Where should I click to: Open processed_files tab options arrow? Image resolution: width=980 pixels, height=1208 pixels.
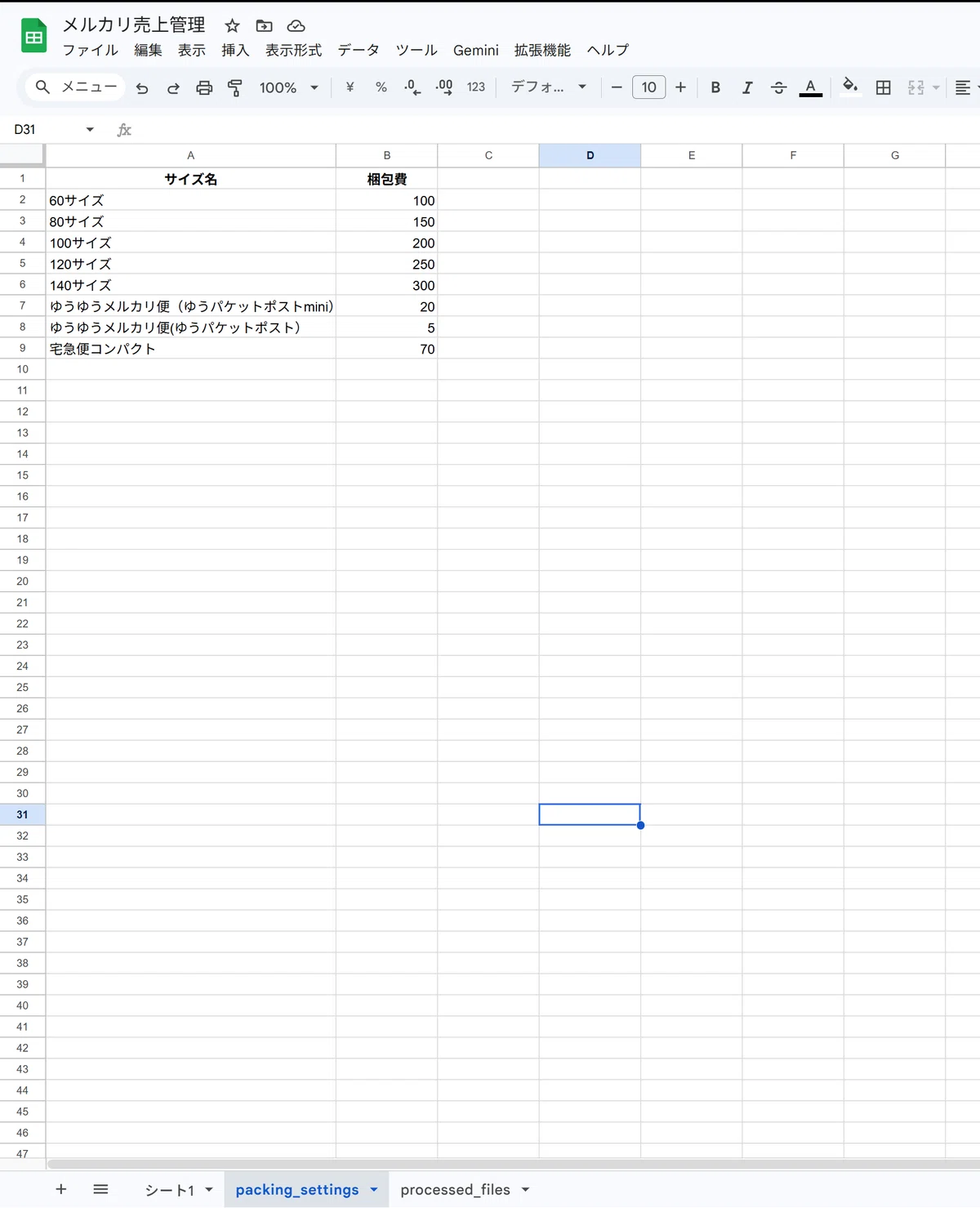(x=525, y=1189)
